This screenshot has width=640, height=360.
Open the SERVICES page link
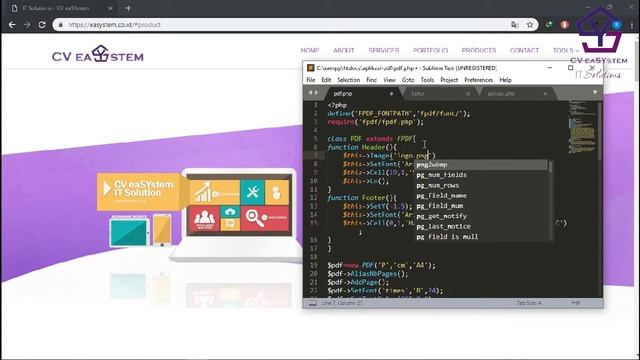384,51
